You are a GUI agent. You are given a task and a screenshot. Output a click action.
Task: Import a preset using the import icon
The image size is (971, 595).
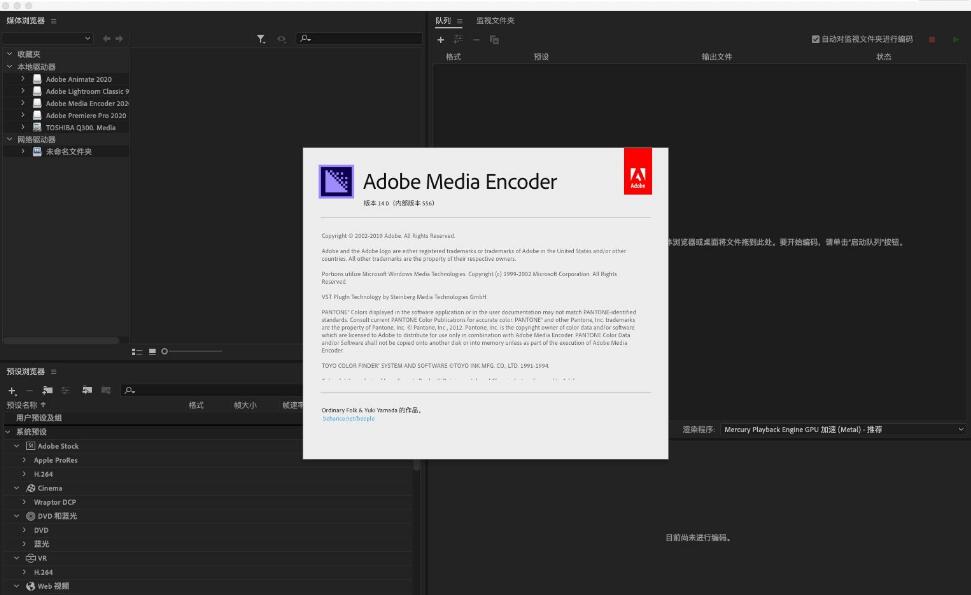pyautogui.click(x=87, y=390)
